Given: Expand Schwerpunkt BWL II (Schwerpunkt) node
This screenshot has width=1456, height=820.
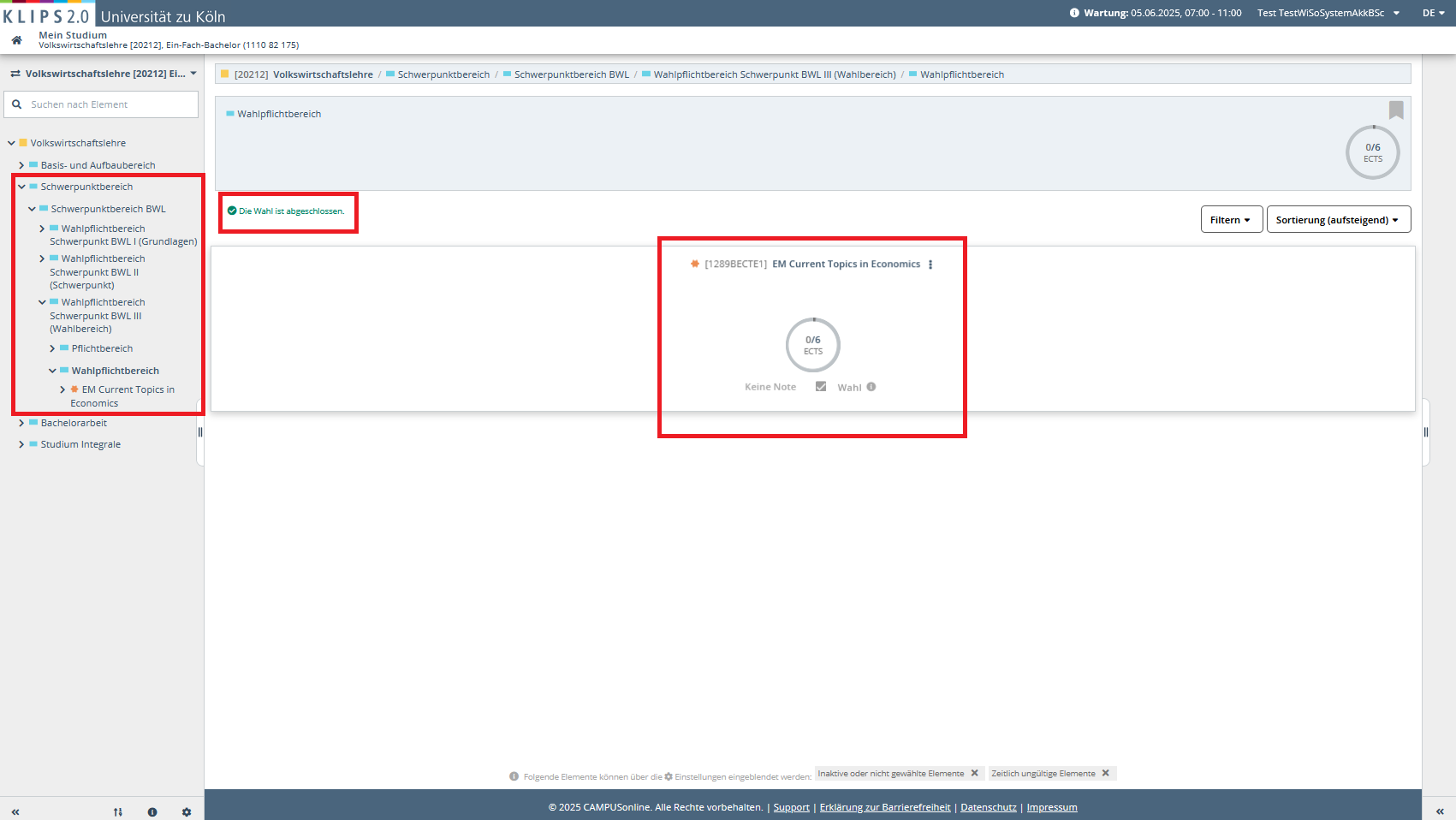Looking at the screenshot, I should point(42,258).
